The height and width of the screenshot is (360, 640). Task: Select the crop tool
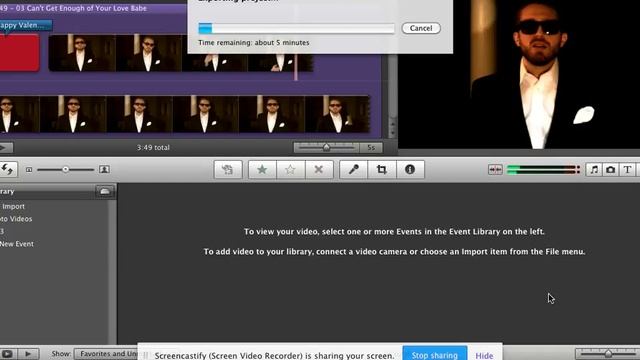pos(382,169)
